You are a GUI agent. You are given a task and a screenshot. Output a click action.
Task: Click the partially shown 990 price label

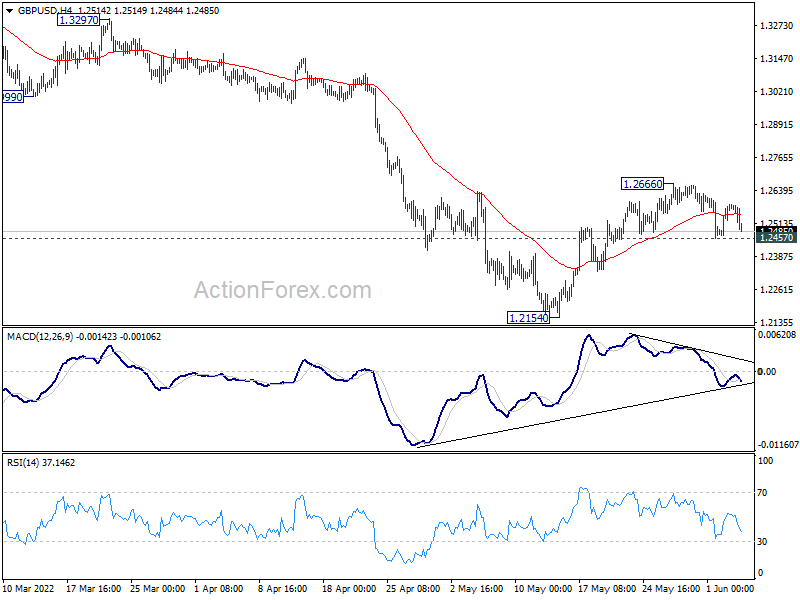pos(13,97)
